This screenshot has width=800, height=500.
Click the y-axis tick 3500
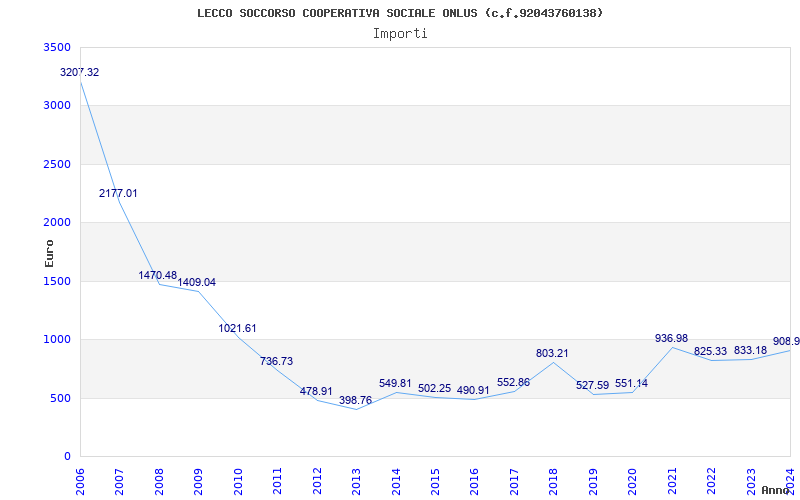point(58,47)
